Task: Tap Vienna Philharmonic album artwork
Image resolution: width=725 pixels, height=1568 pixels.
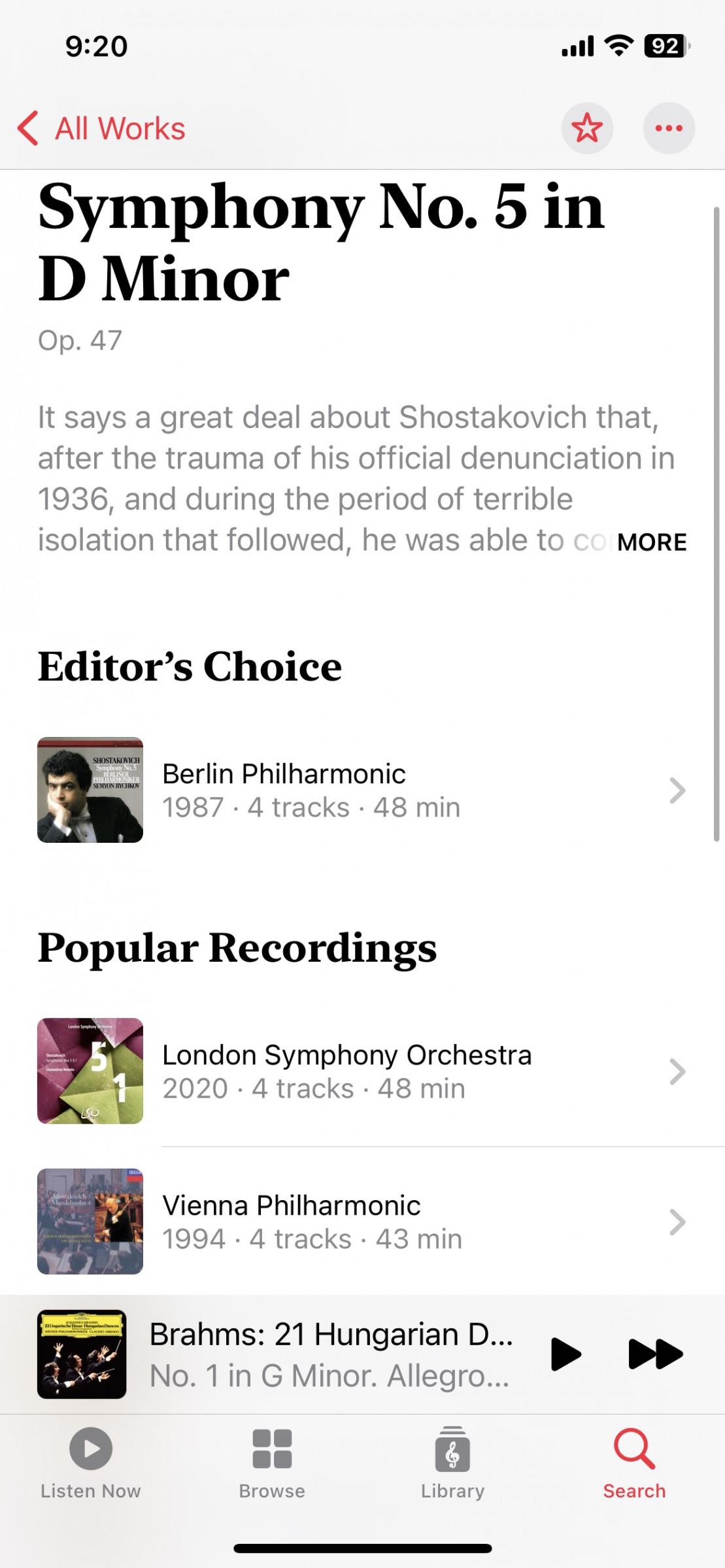Action: pyautogui.click(x=90, y=1222)
